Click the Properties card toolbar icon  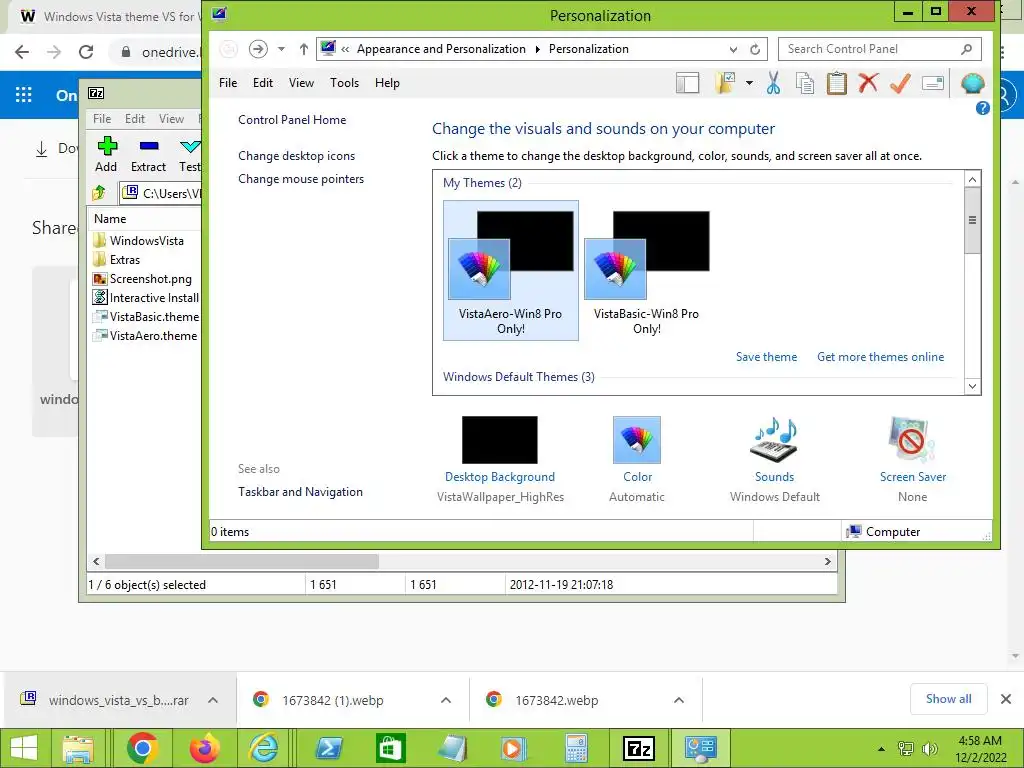(933, 83)
